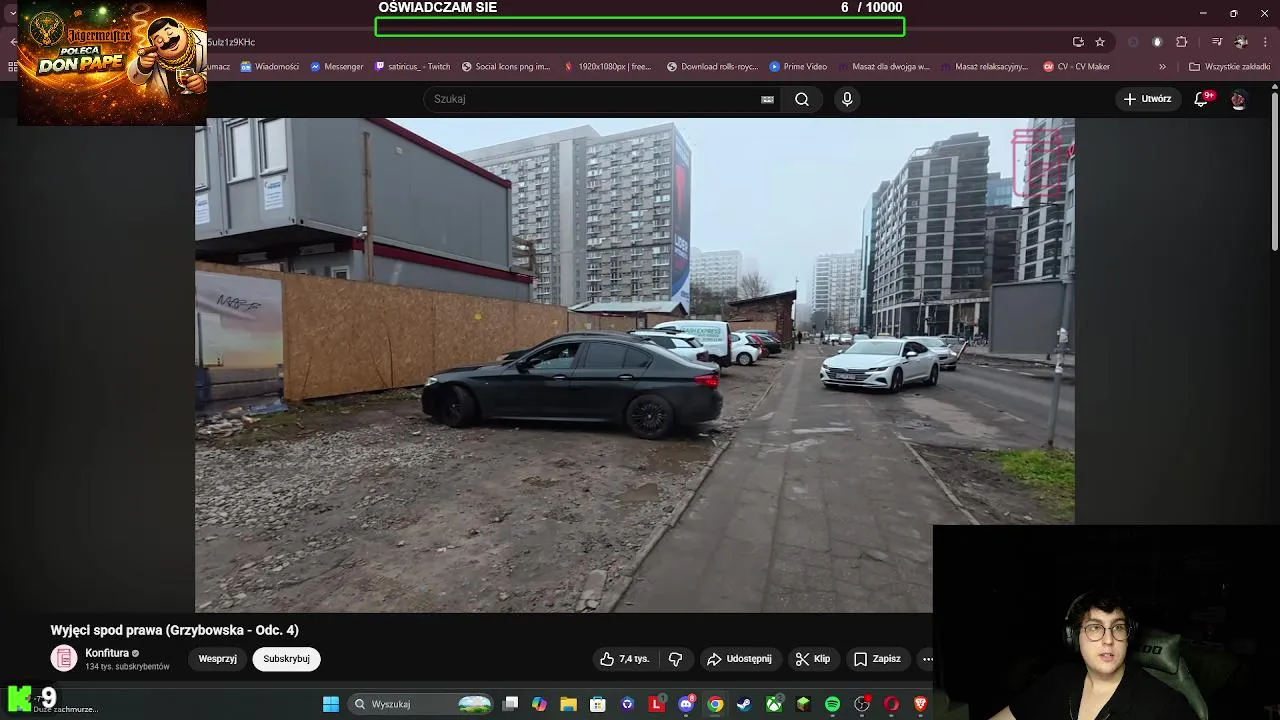Image resolution: width=1280 pixels, height=720 pixels.
Task: Click the Utwórz create button
Action: tap(1147, 99)
